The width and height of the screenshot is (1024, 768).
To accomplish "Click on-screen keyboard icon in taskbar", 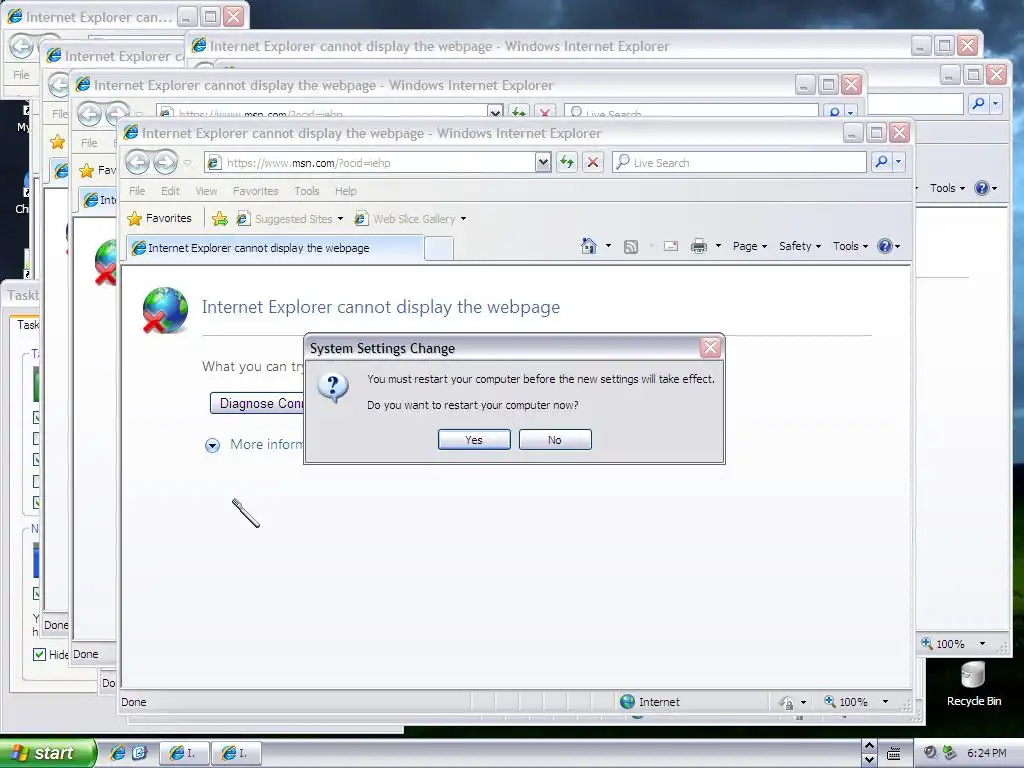I will click(893, 754).
